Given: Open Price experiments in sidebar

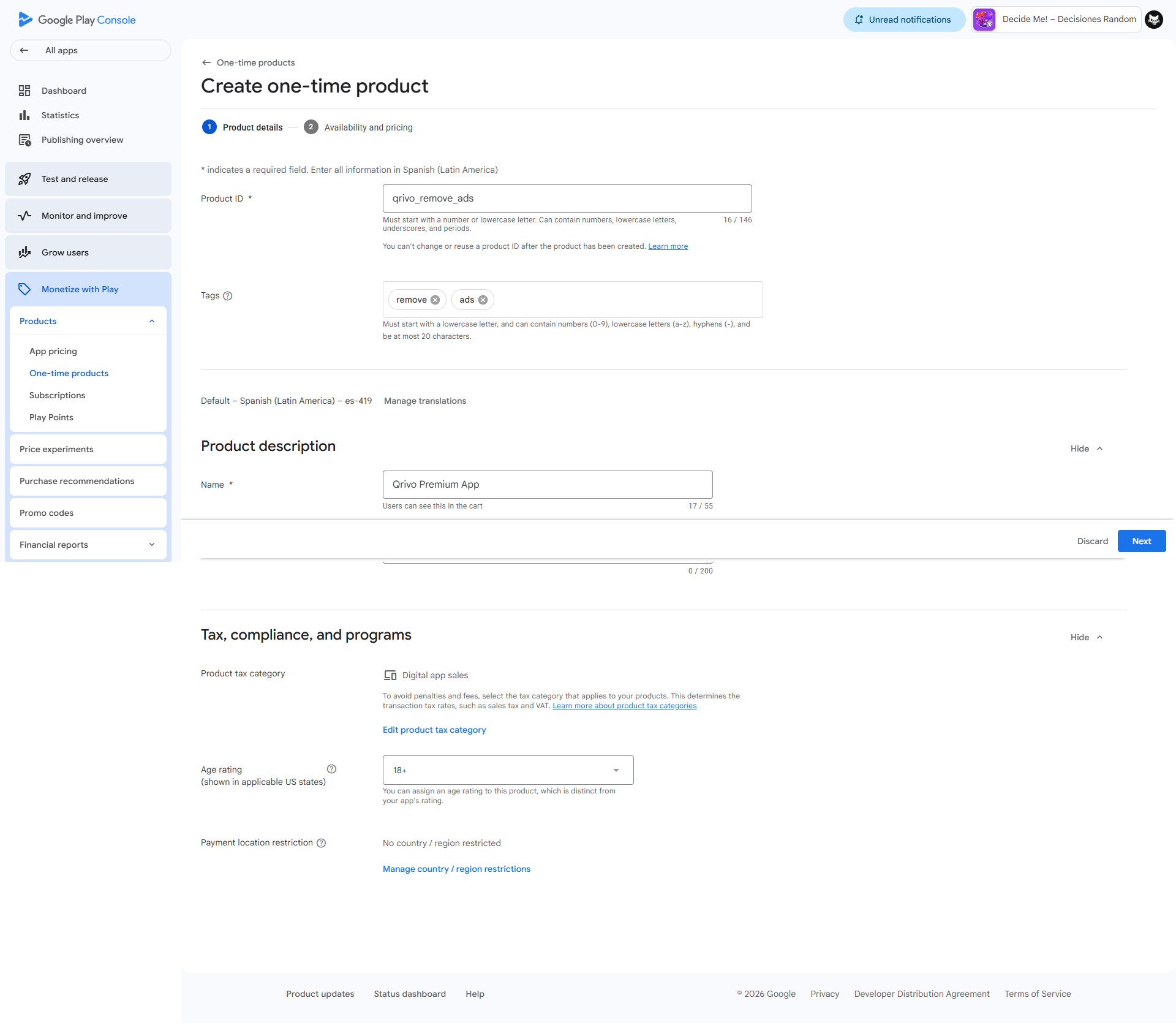Looking at the screenshot, I should point(88,449).
